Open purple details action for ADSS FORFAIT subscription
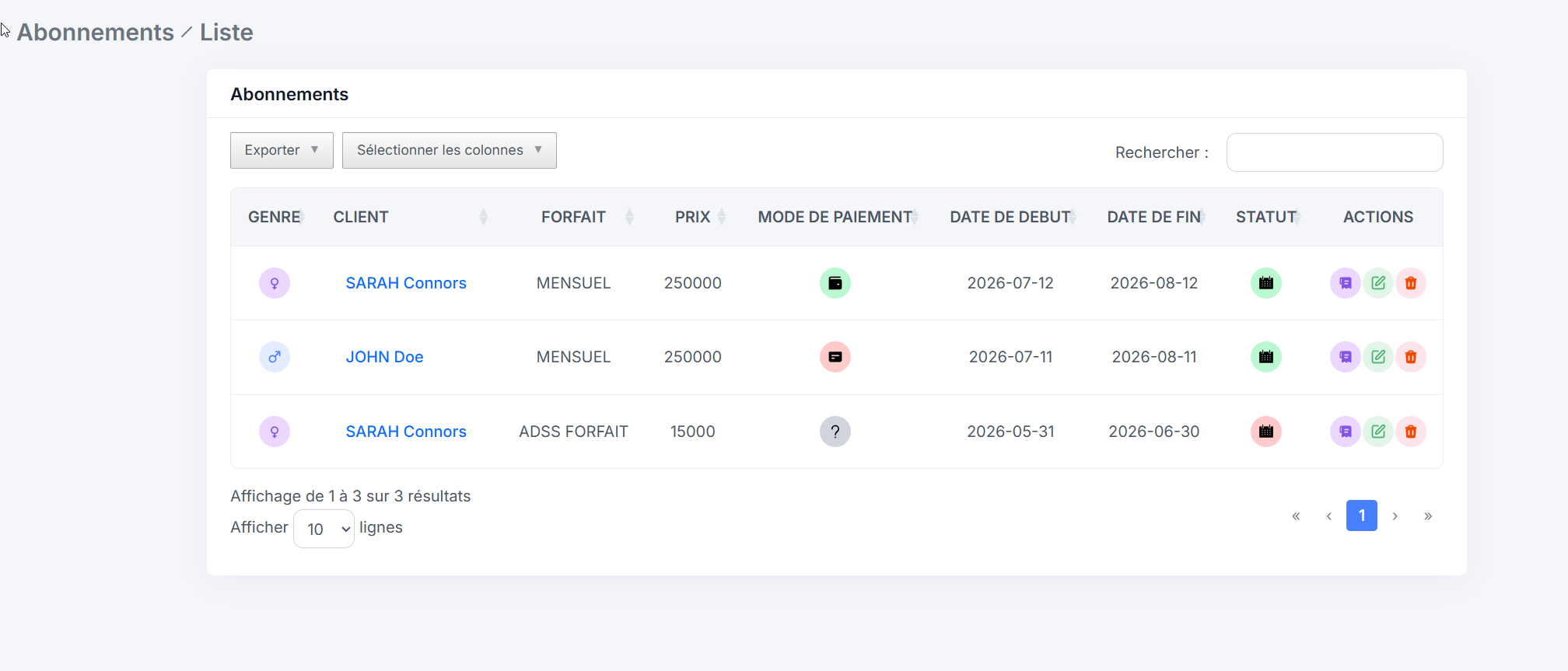The height and width of the screenshot is (671, 1568). 1346,432
